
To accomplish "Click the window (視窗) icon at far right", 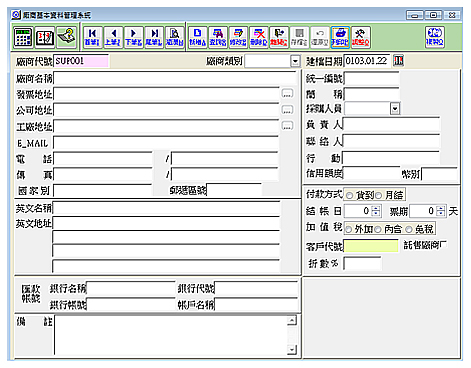I will coord(435,37).
